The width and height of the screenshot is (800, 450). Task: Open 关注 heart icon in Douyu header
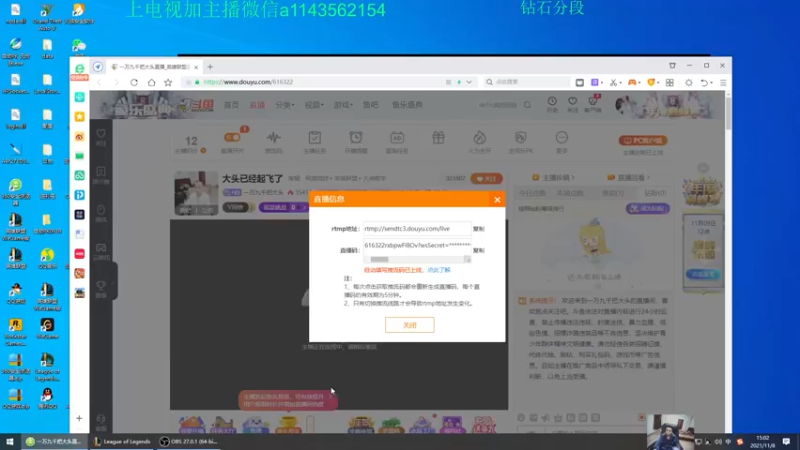572,104
